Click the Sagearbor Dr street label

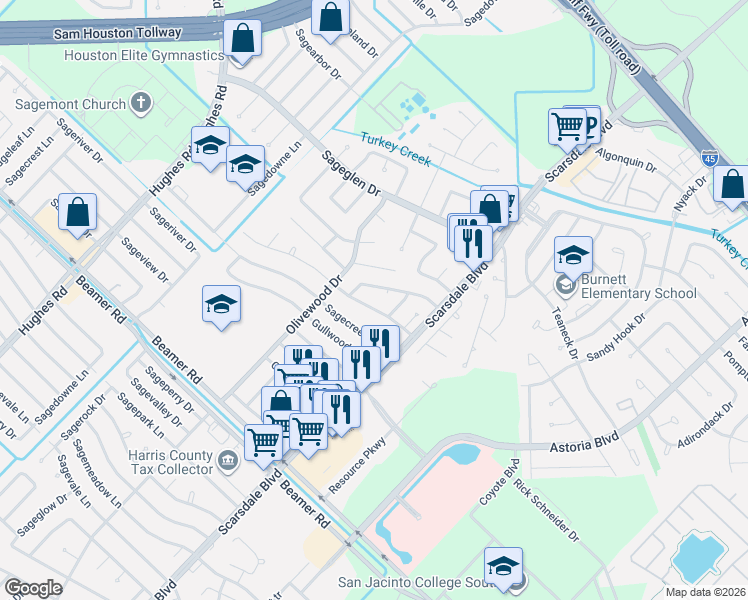tap(318, 54)
